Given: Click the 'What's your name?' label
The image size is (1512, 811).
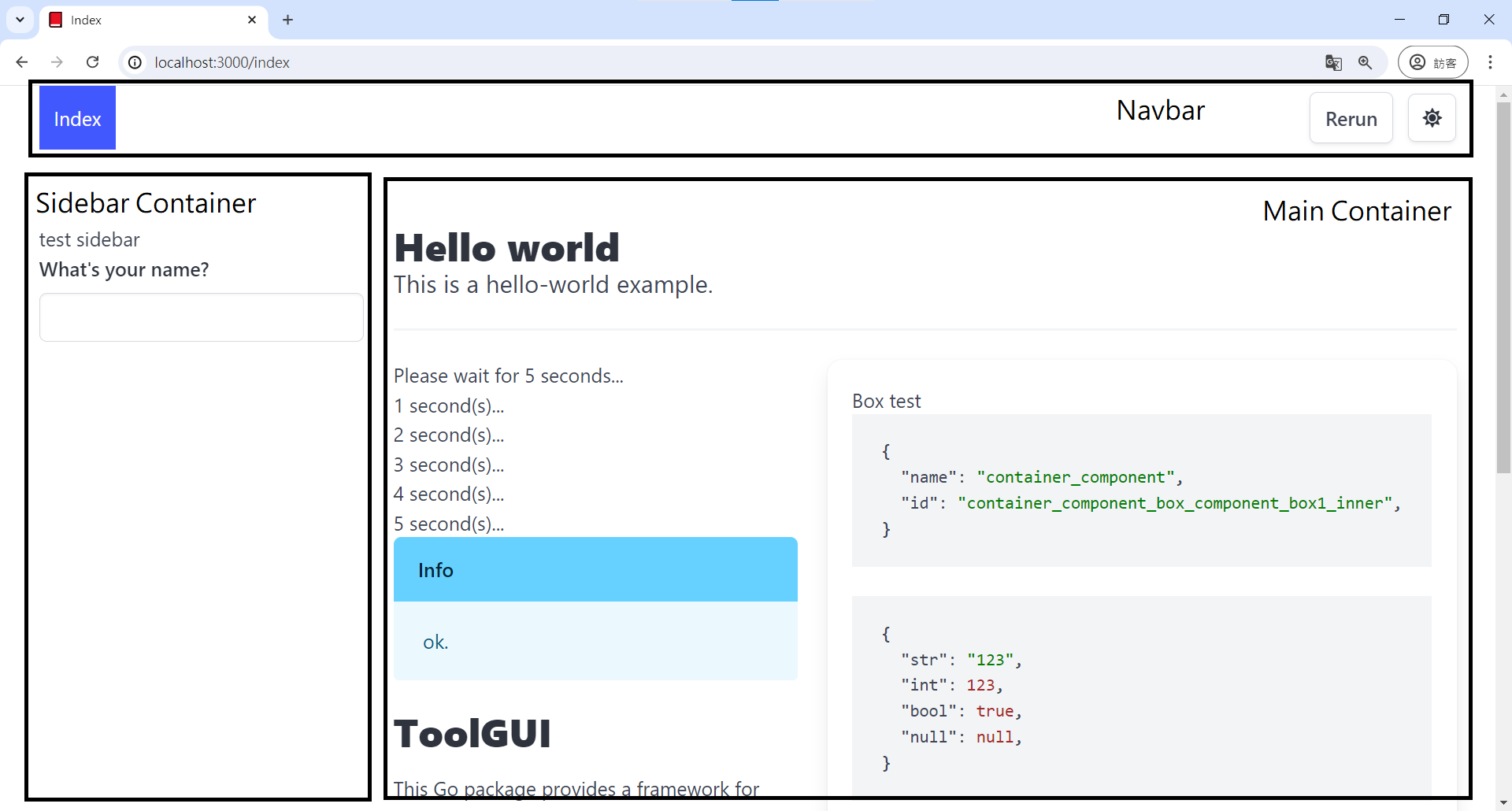Looking at the screenshot, I should point(124,269).
